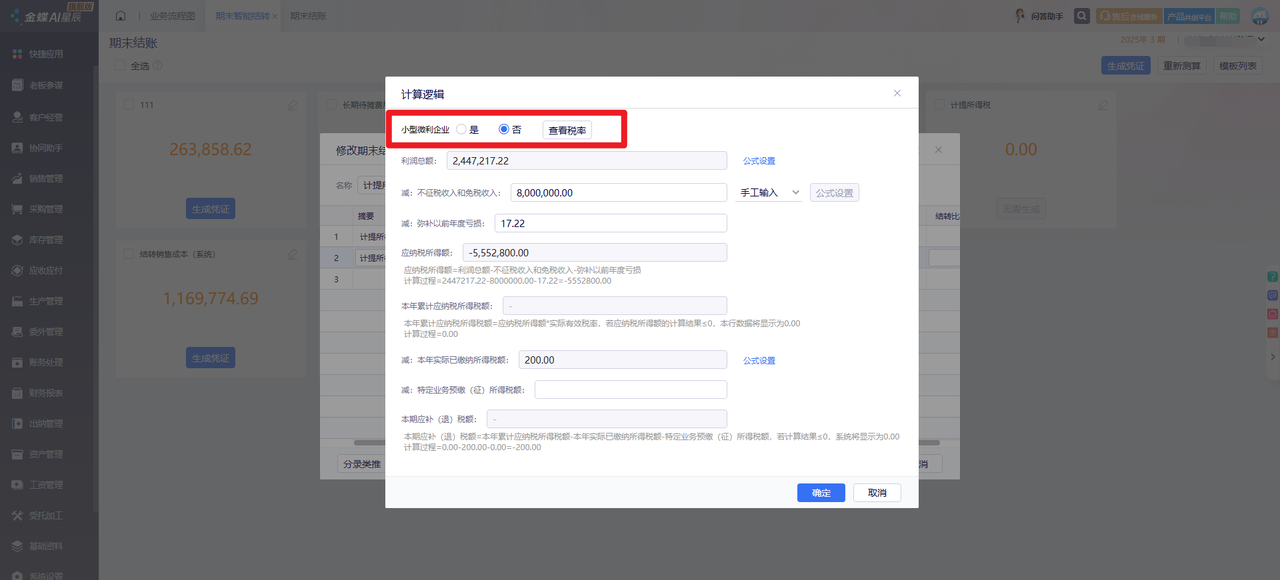This screenshot has width=1280, height=580.
Task: Click 重新测算 button
Action: pyautogui.click(x=1182, y=66)
